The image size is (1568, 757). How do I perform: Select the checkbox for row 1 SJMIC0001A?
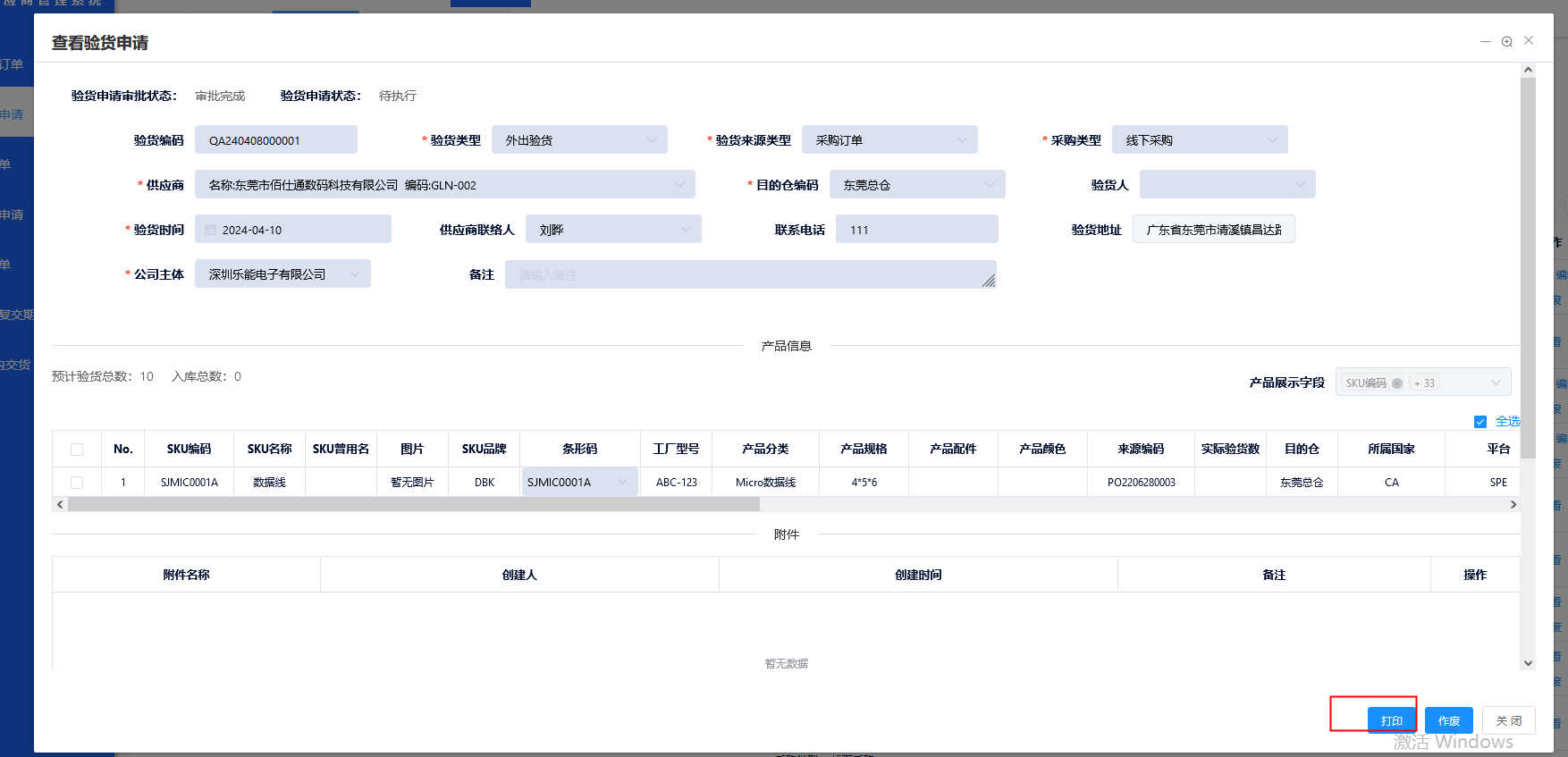click(x=77, y=483)
